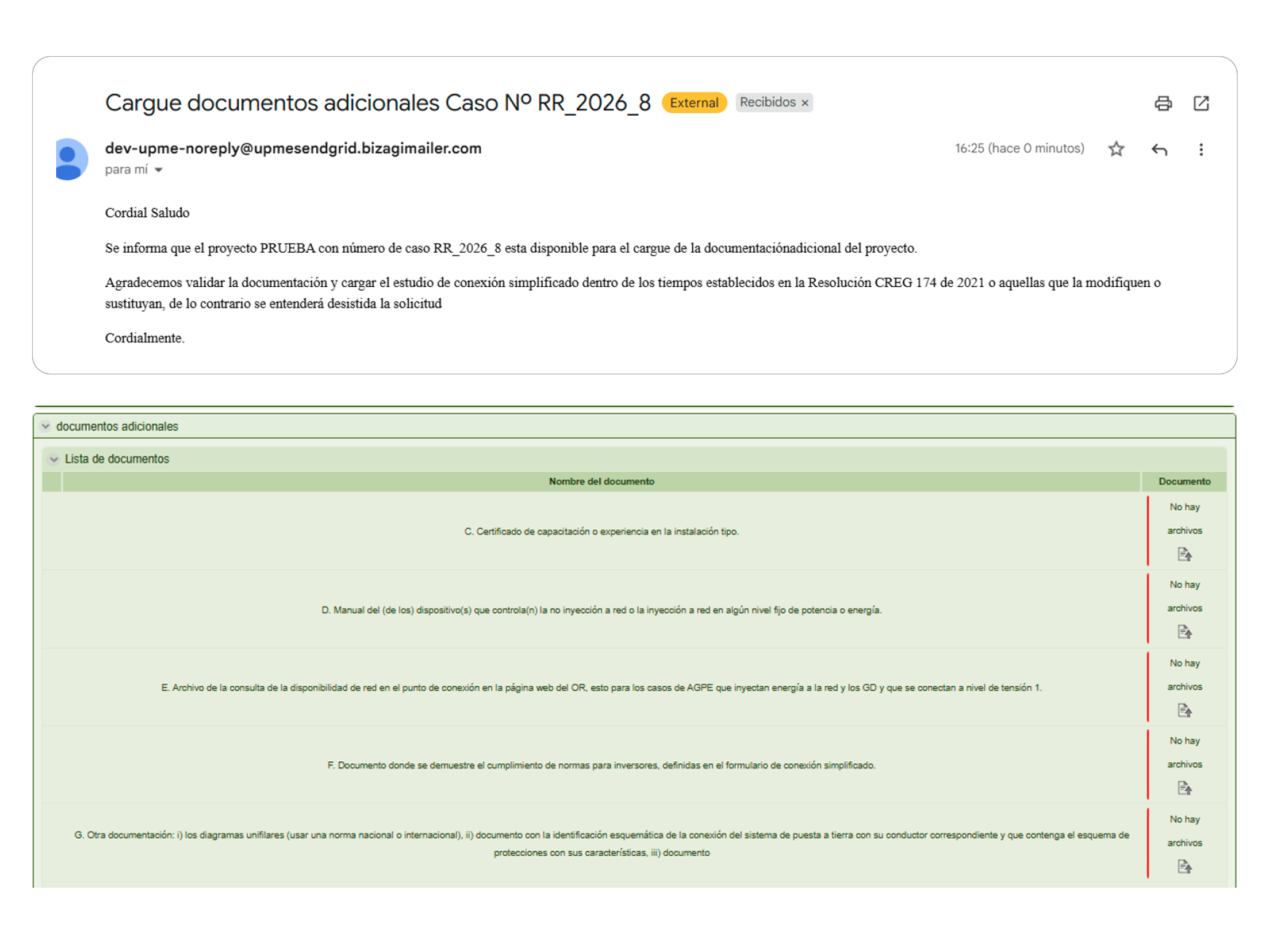Collapse the 'documentos adicionales' section
This screenshot has width=1269, height=952.
(46, 426)
